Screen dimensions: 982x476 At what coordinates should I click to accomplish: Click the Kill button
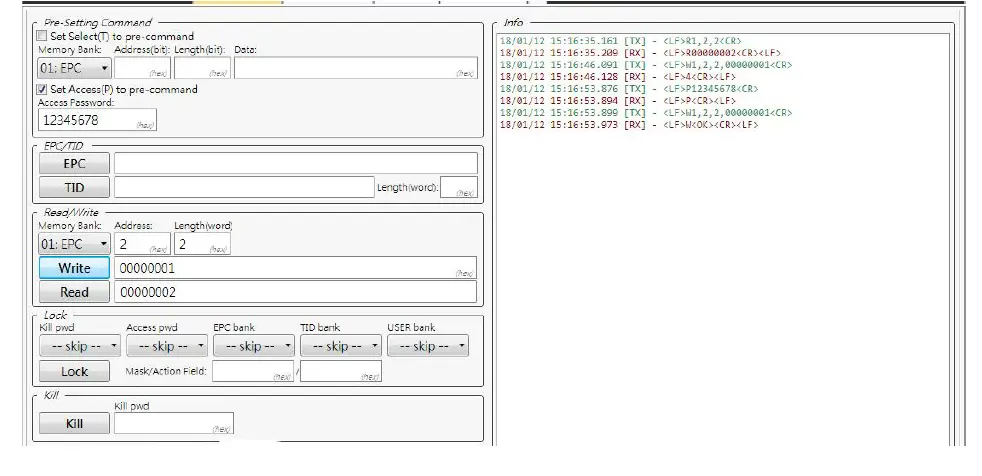point(74,424)
